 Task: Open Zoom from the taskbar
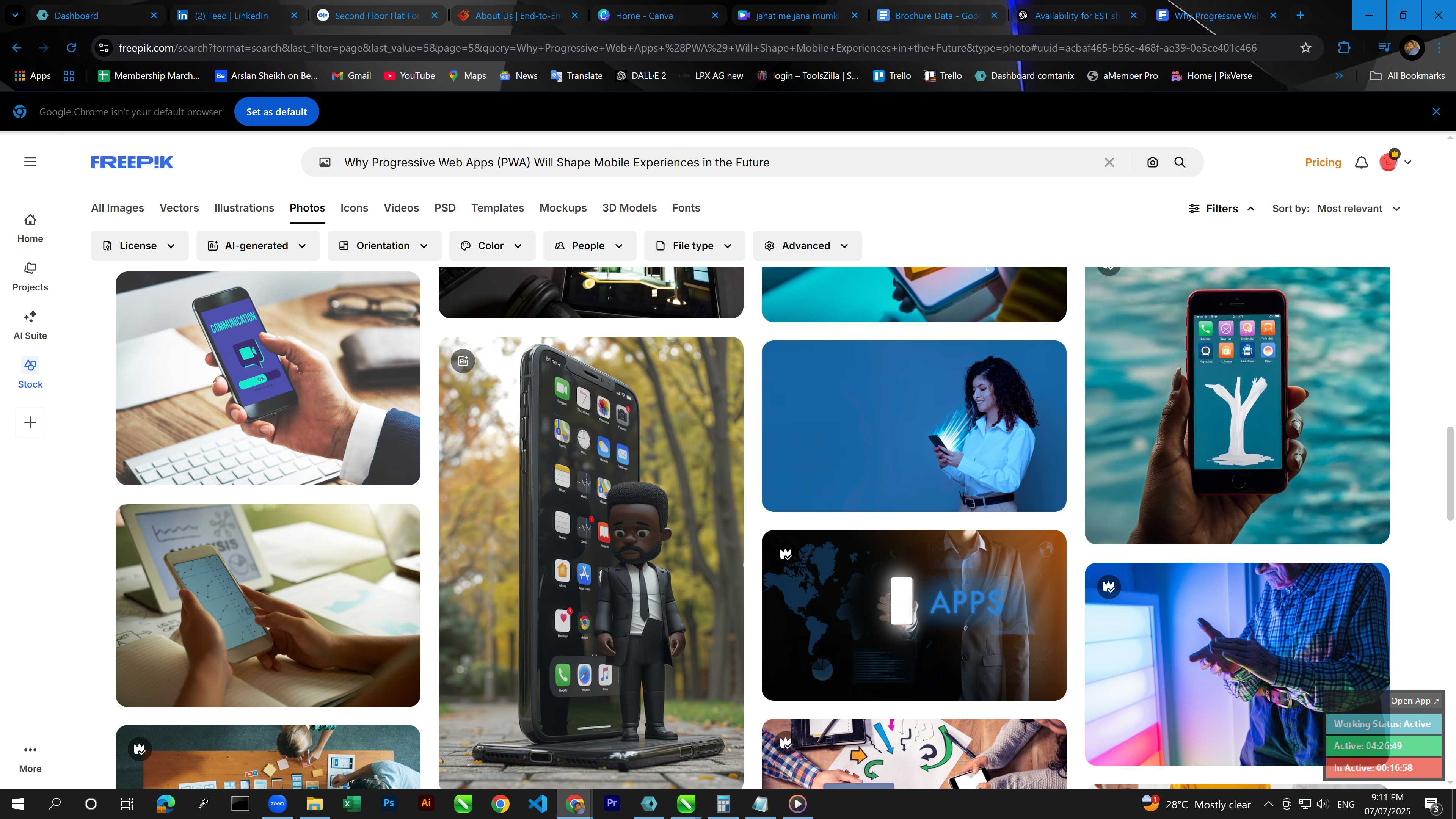[x=277, y=803]
